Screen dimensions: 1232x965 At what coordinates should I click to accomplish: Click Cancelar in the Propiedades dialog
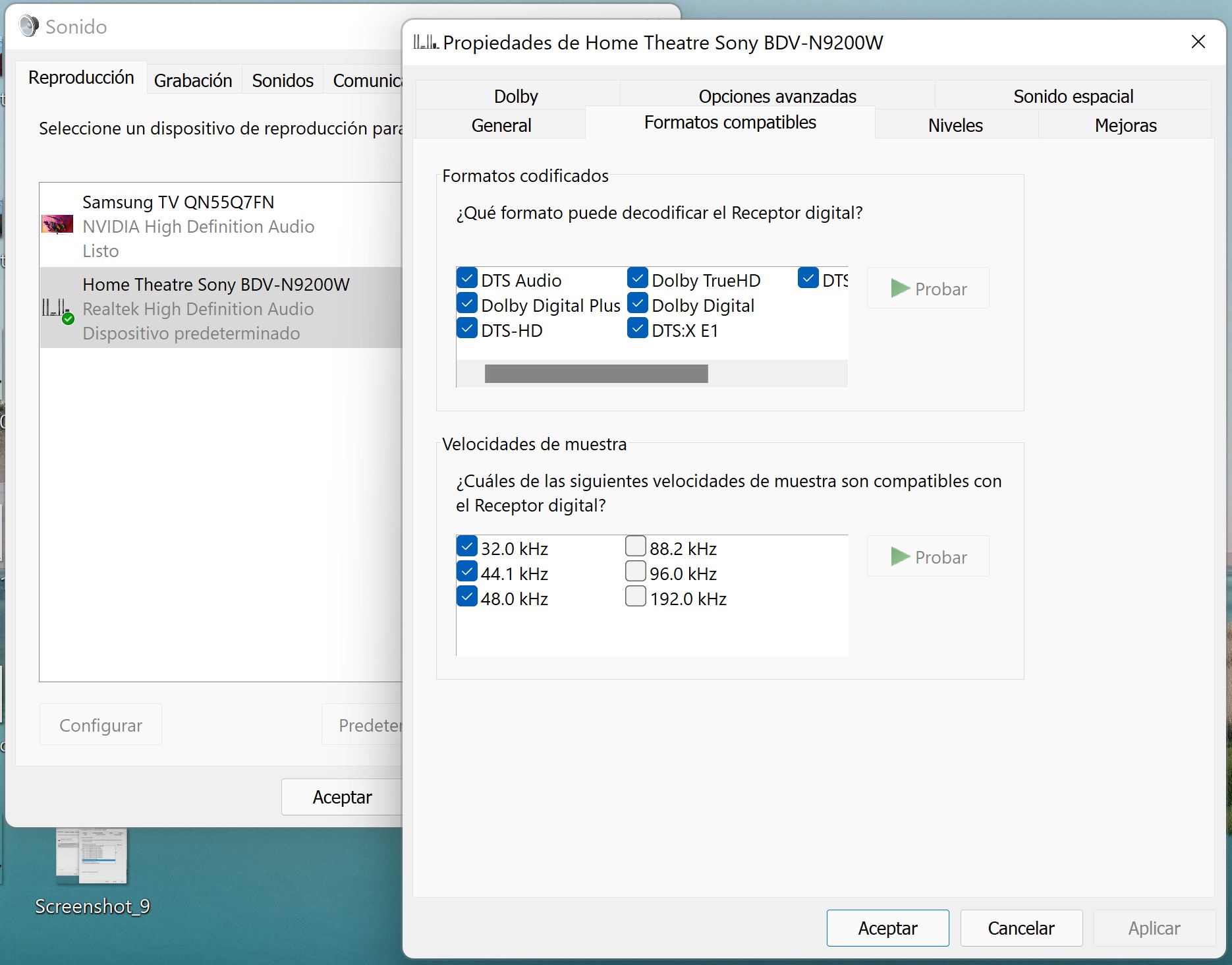click(x=1021, y=928)
